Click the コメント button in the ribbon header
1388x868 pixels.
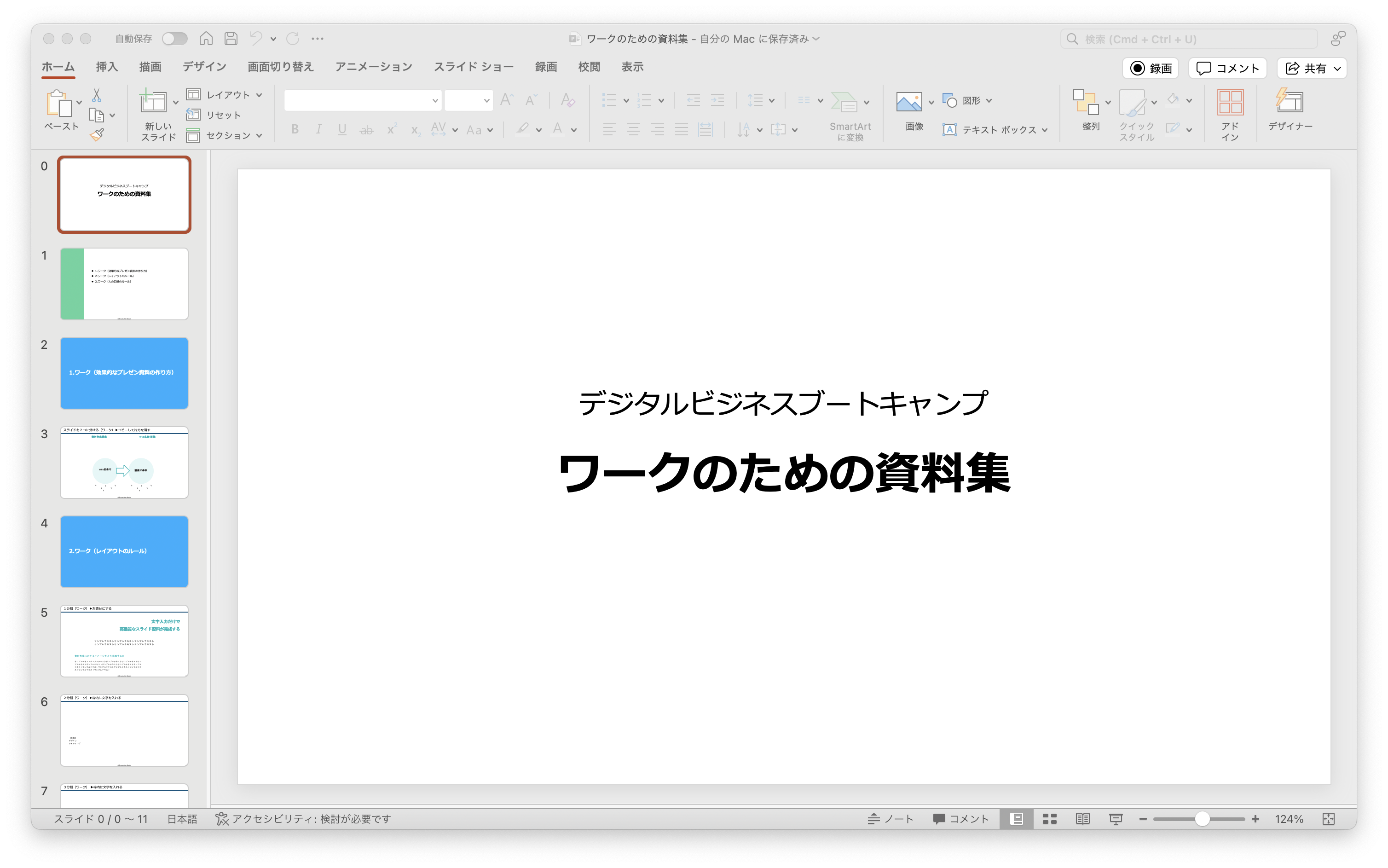1228,68
